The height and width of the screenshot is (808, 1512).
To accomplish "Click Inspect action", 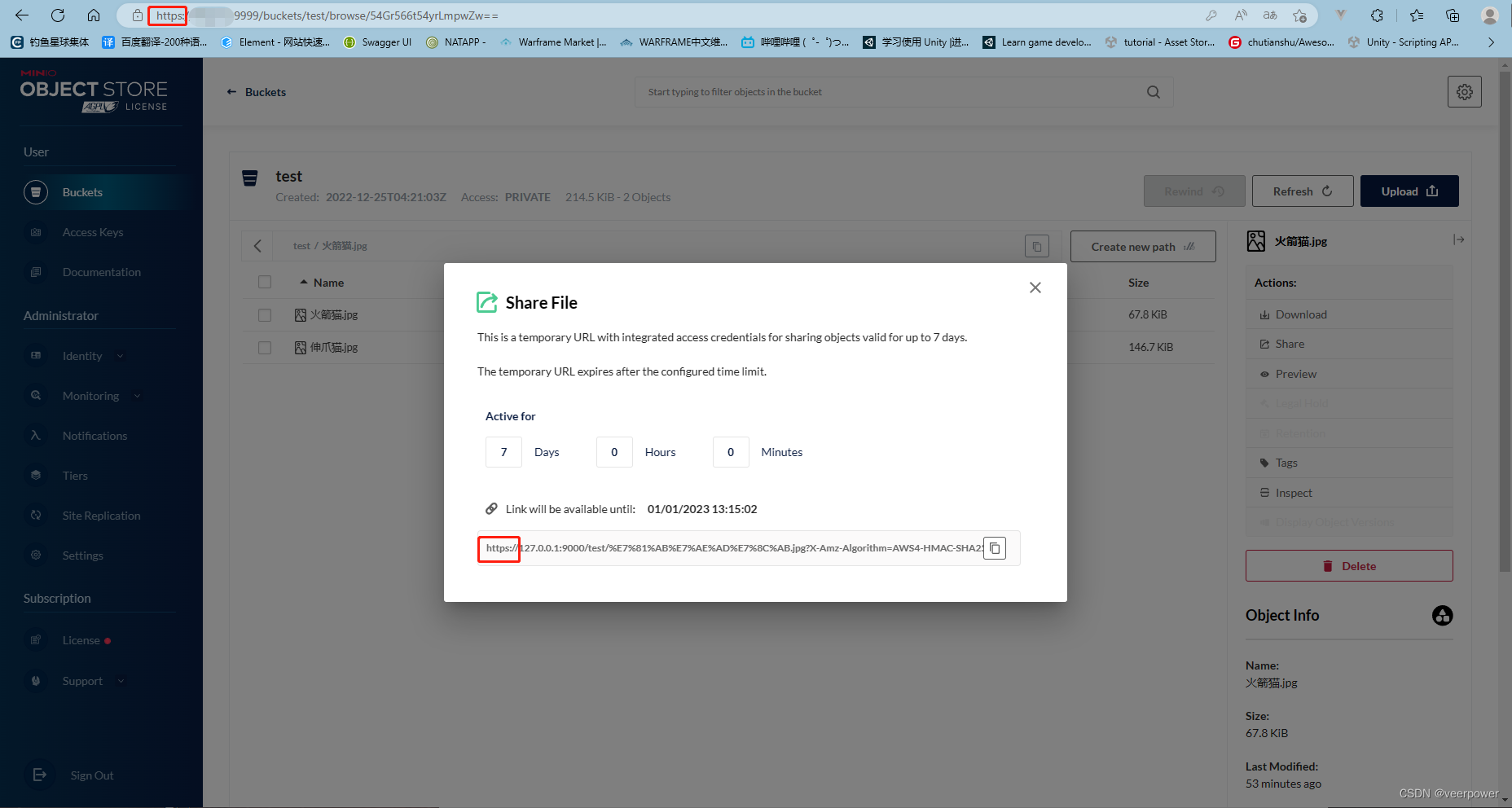I will click(1350, 493).
